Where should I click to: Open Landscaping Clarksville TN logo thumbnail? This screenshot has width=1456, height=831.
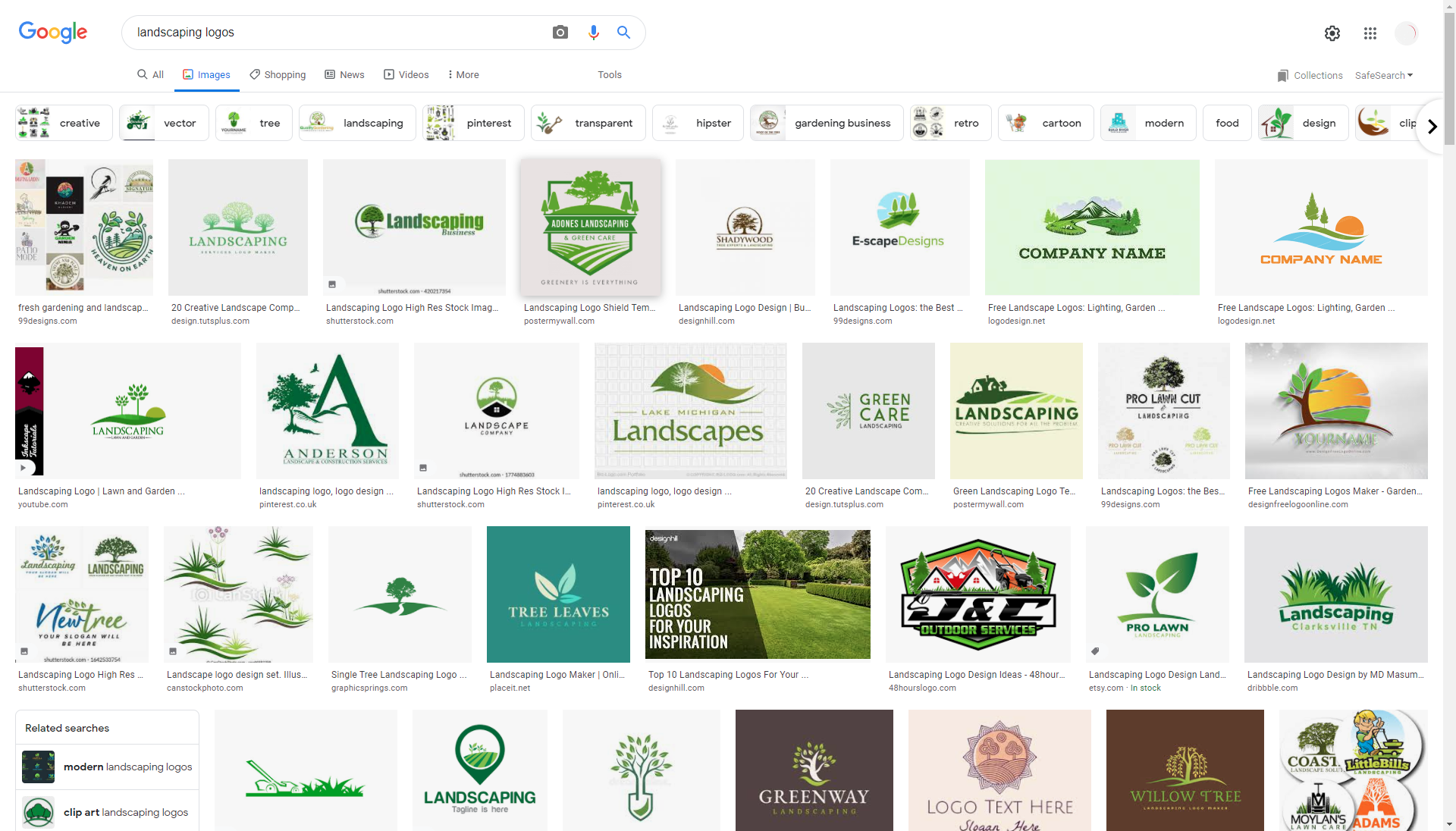coord(1335,594)
